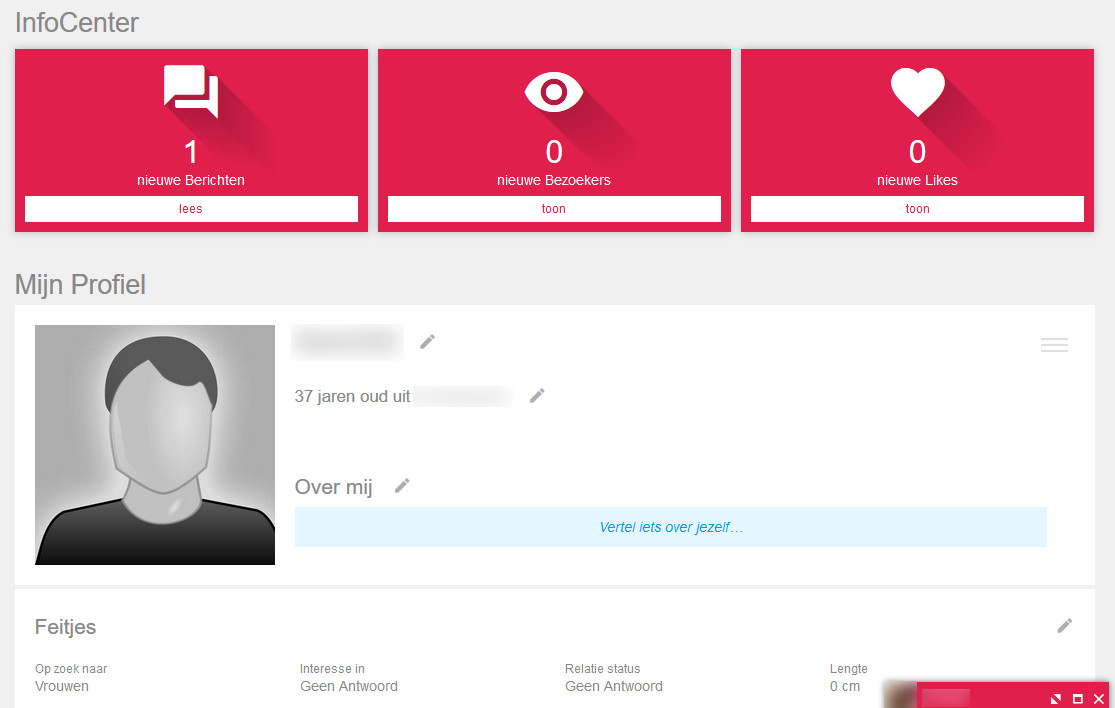Select Vrouwen under Op zoek naar

[x=62, y=686]
